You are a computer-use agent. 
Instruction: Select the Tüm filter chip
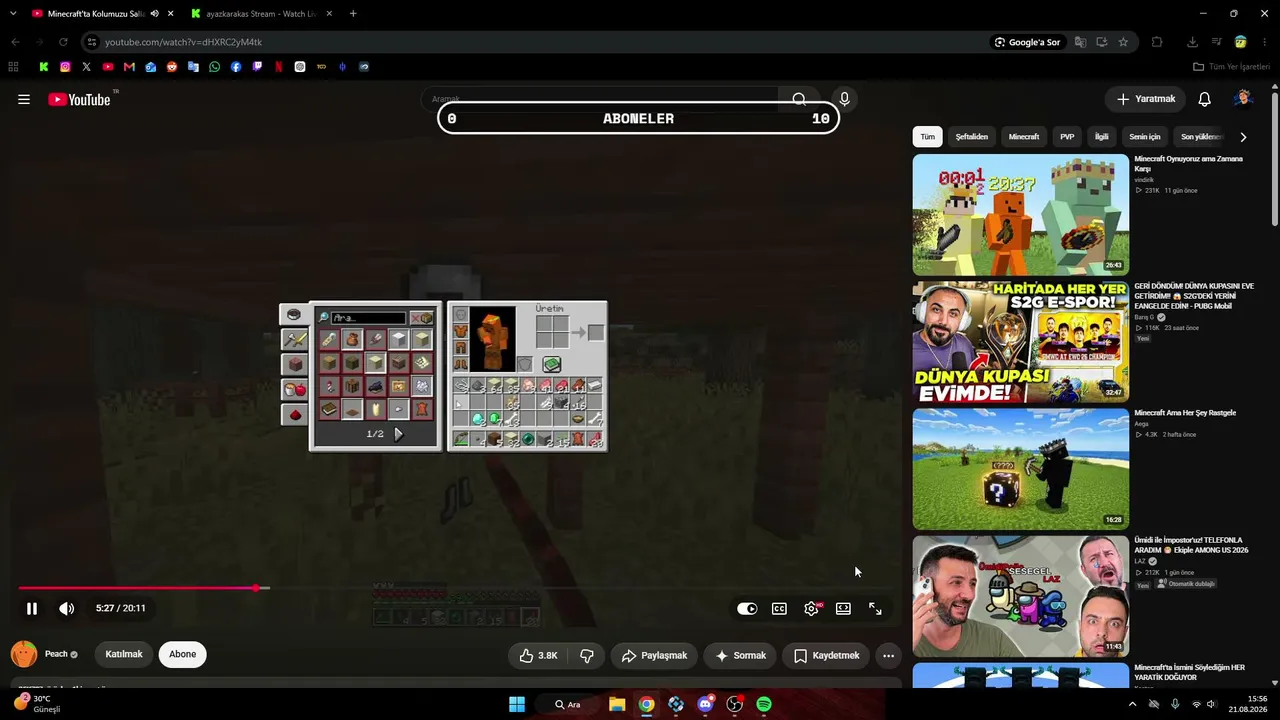(x=928, y=137)
